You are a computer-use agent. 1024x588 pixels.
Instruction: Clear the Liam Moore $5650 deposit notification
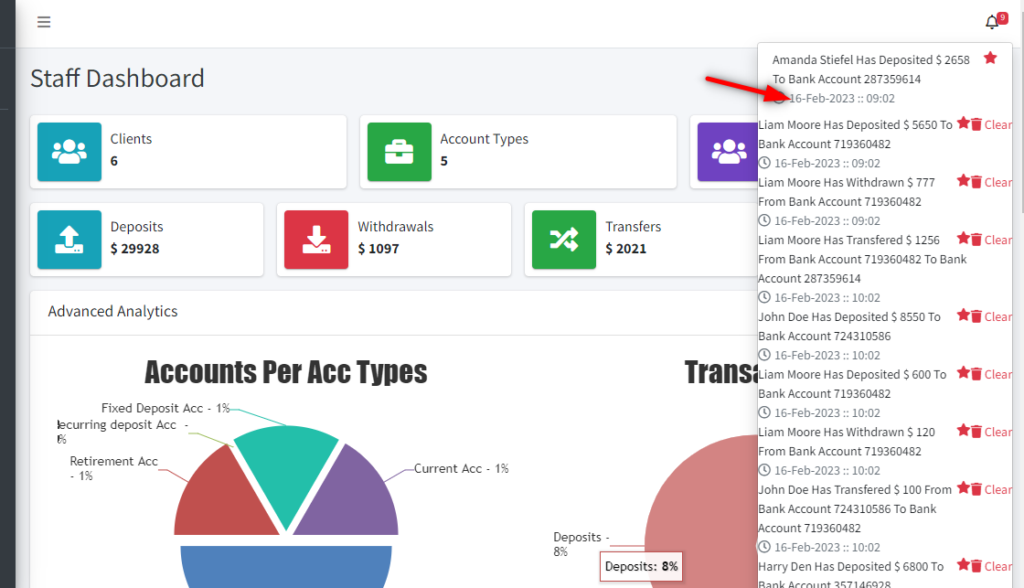pyautogui.click(x=998, y=125)
